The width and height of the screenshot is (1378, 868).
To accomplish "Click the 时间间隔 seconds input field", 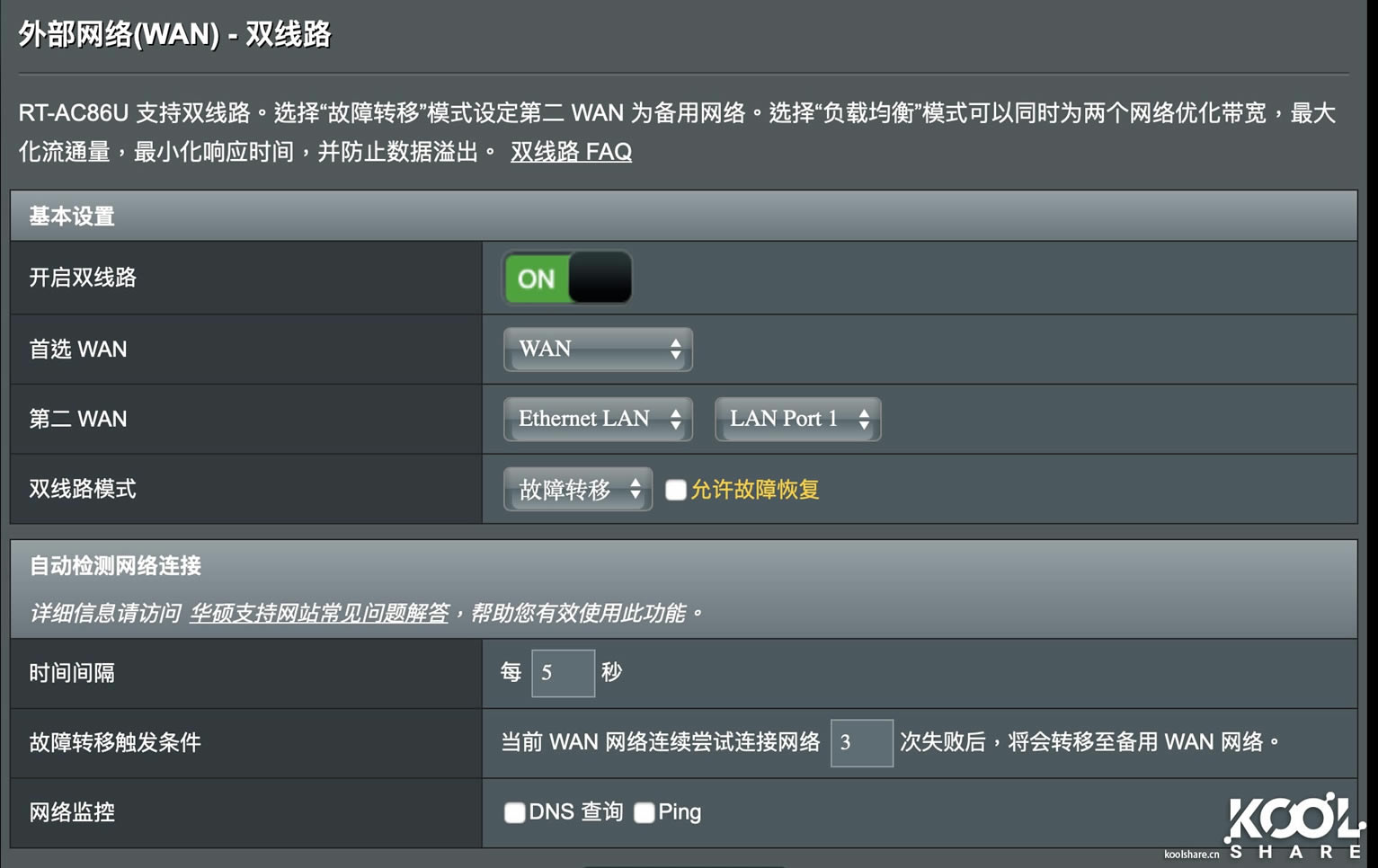I will coord(563,673).
